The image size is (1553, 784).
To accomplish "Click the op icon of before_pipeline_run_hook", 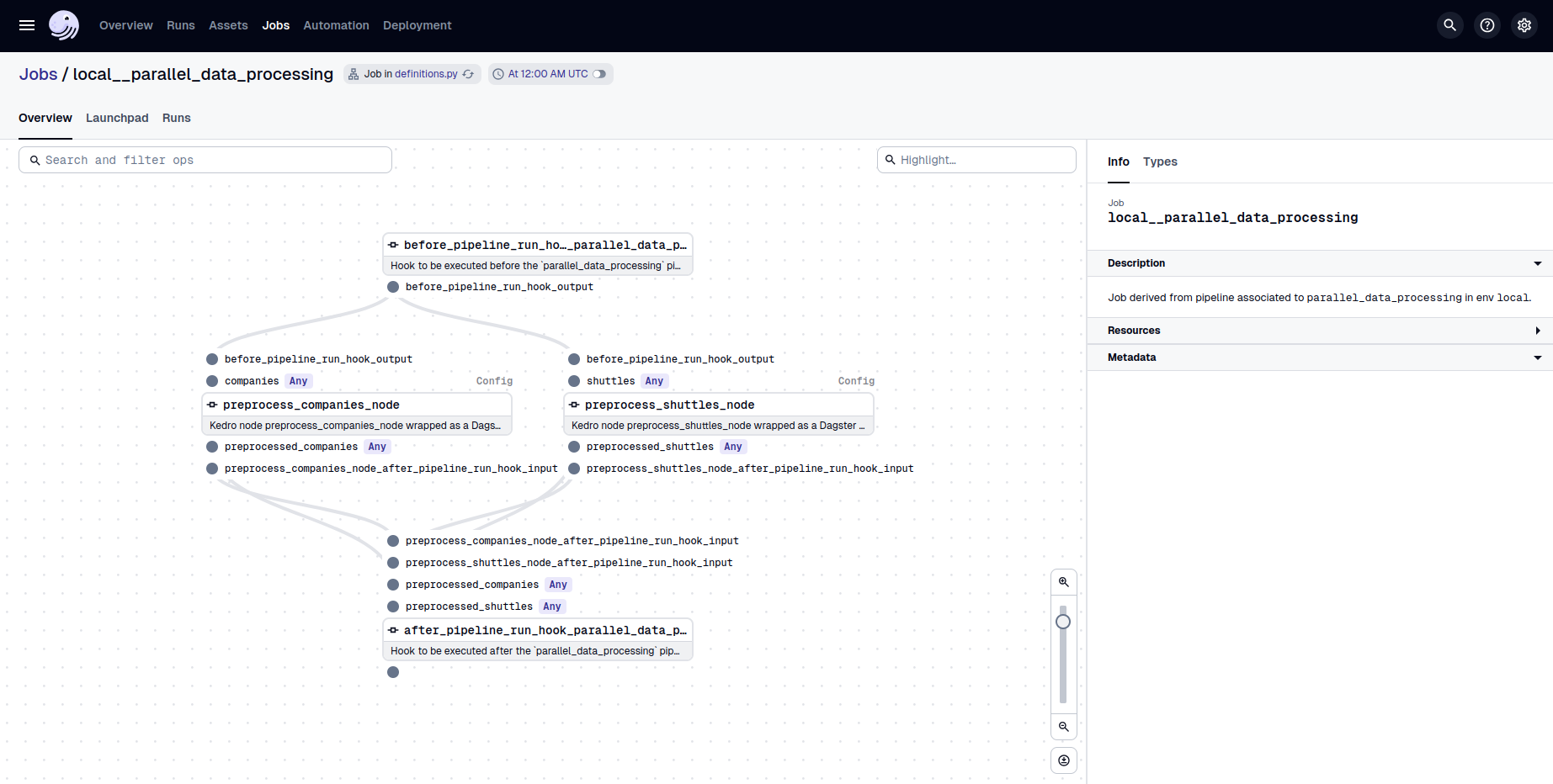I will 393,245.
